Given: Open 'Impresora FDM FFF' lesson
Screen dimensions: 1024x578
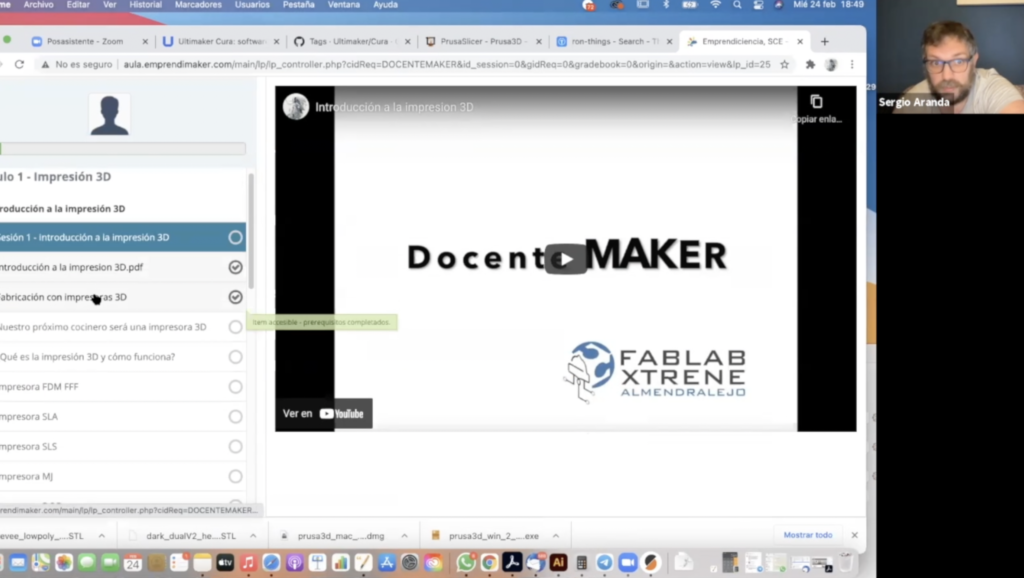Looking at the screenshot, I should 39,387.
